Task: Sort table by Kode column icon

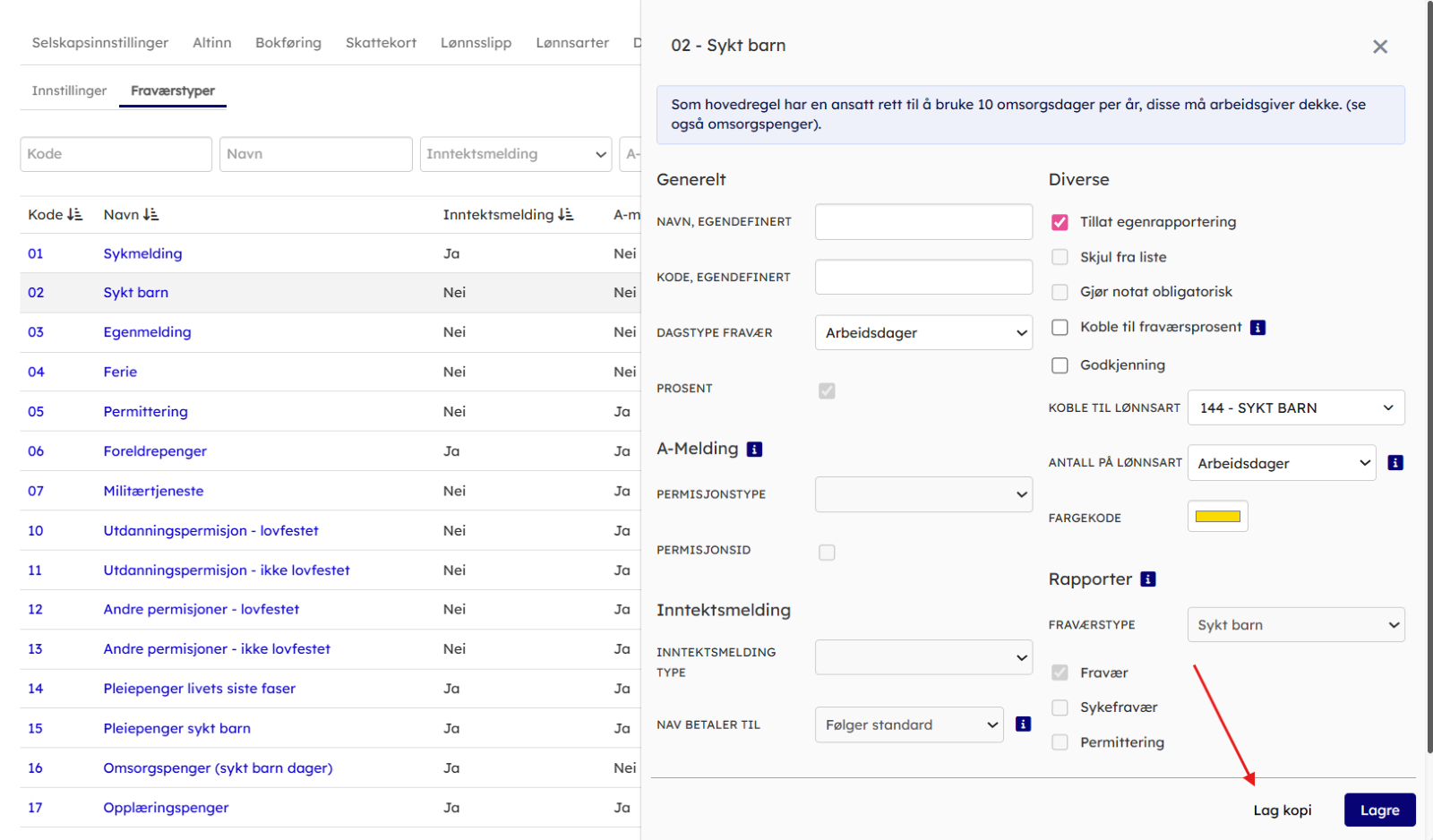Action: pyautogui.click(x=74, y=215)
